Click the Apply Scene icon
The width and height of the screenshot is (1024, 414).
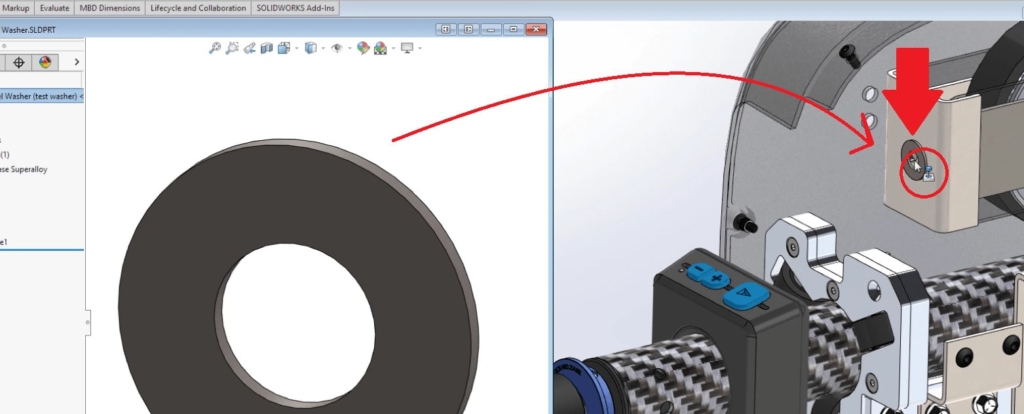tap(380, 48)
